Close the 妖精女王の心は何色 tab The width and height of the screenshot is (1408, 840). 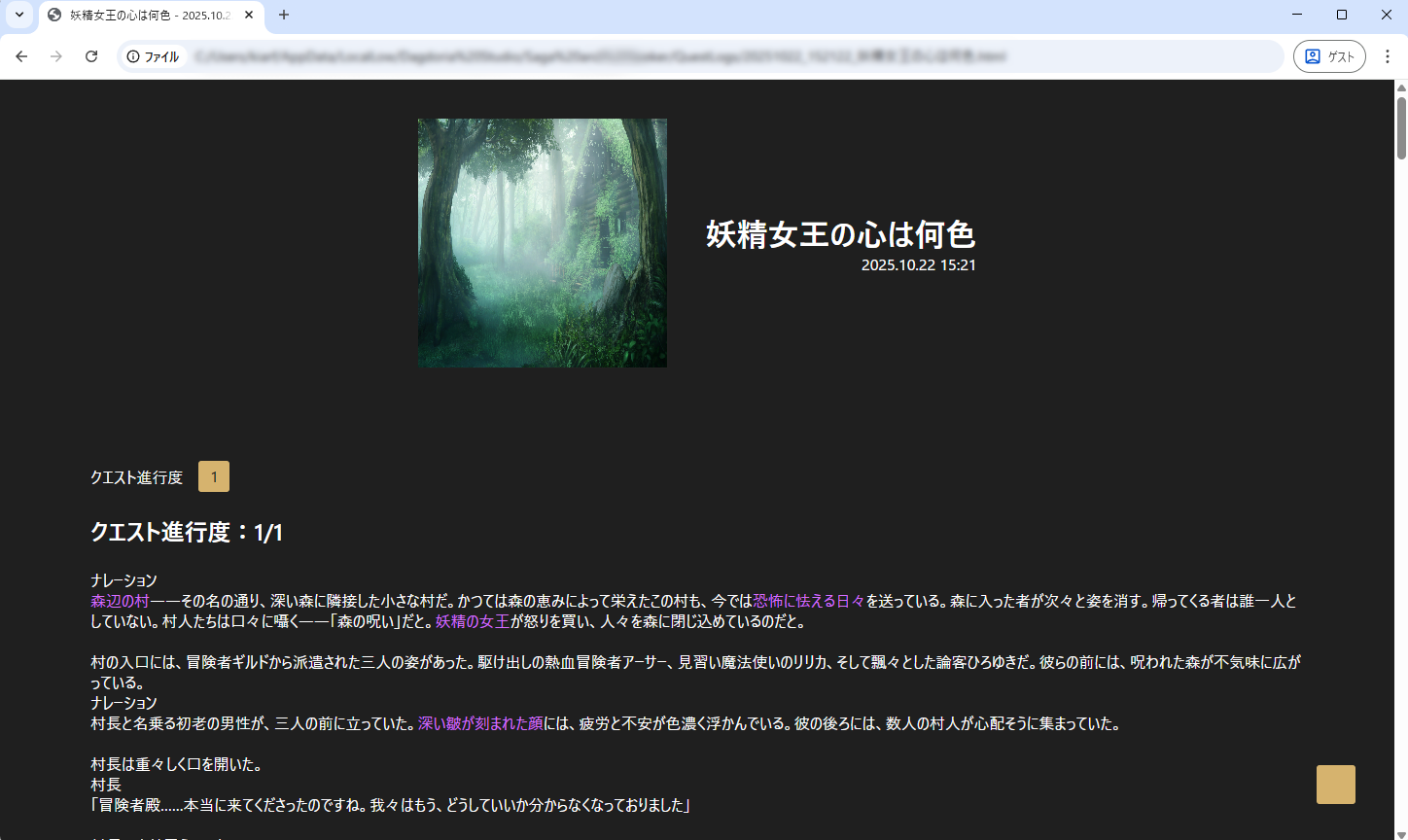coord(248,16)
